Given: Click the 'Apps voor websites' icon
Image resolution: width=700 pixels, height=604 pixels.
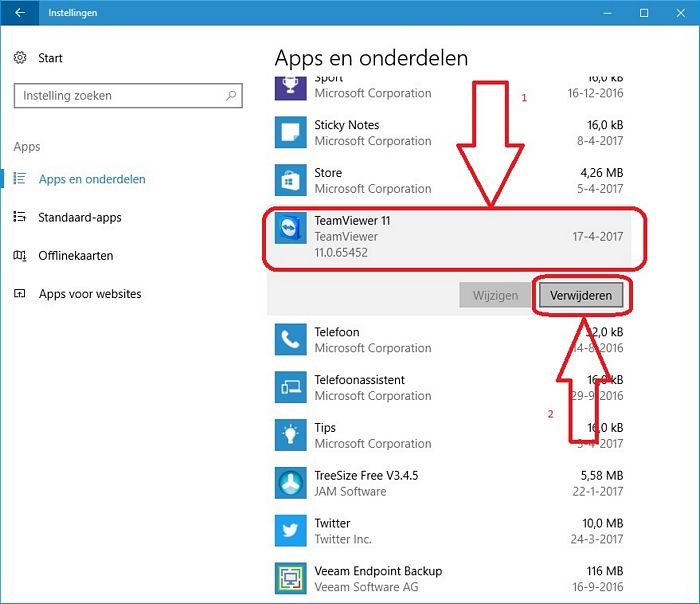Looking at the screenshot, I should [20, 293].
